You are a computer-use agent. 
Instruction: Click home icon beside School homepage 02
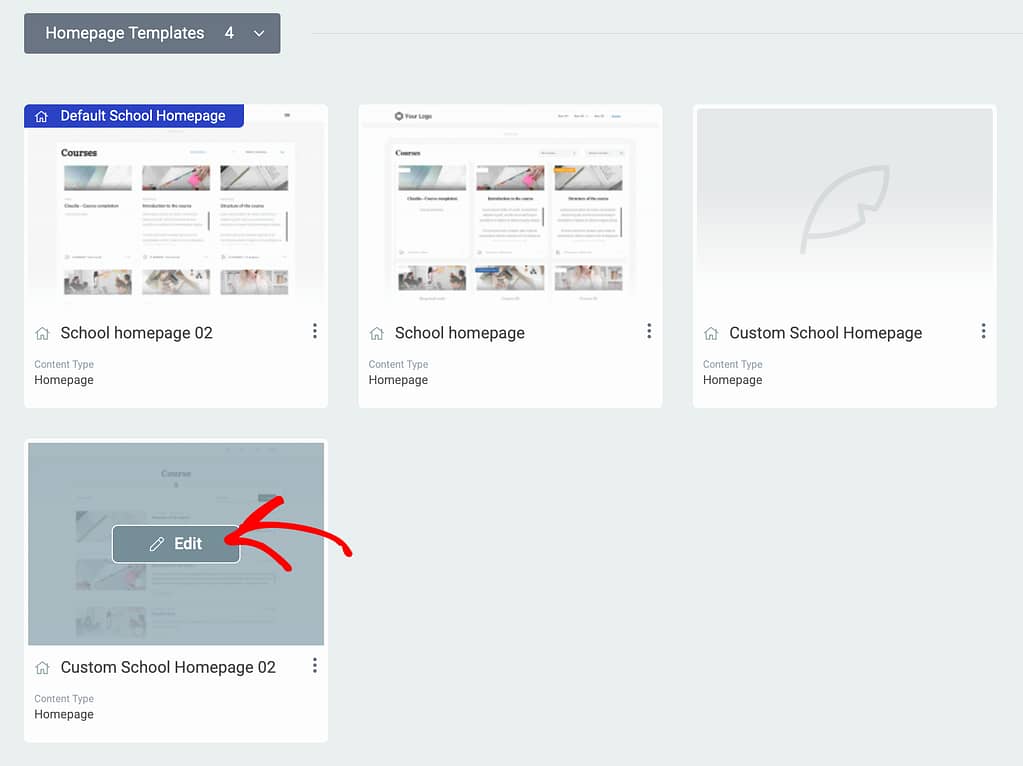point(42,334)
